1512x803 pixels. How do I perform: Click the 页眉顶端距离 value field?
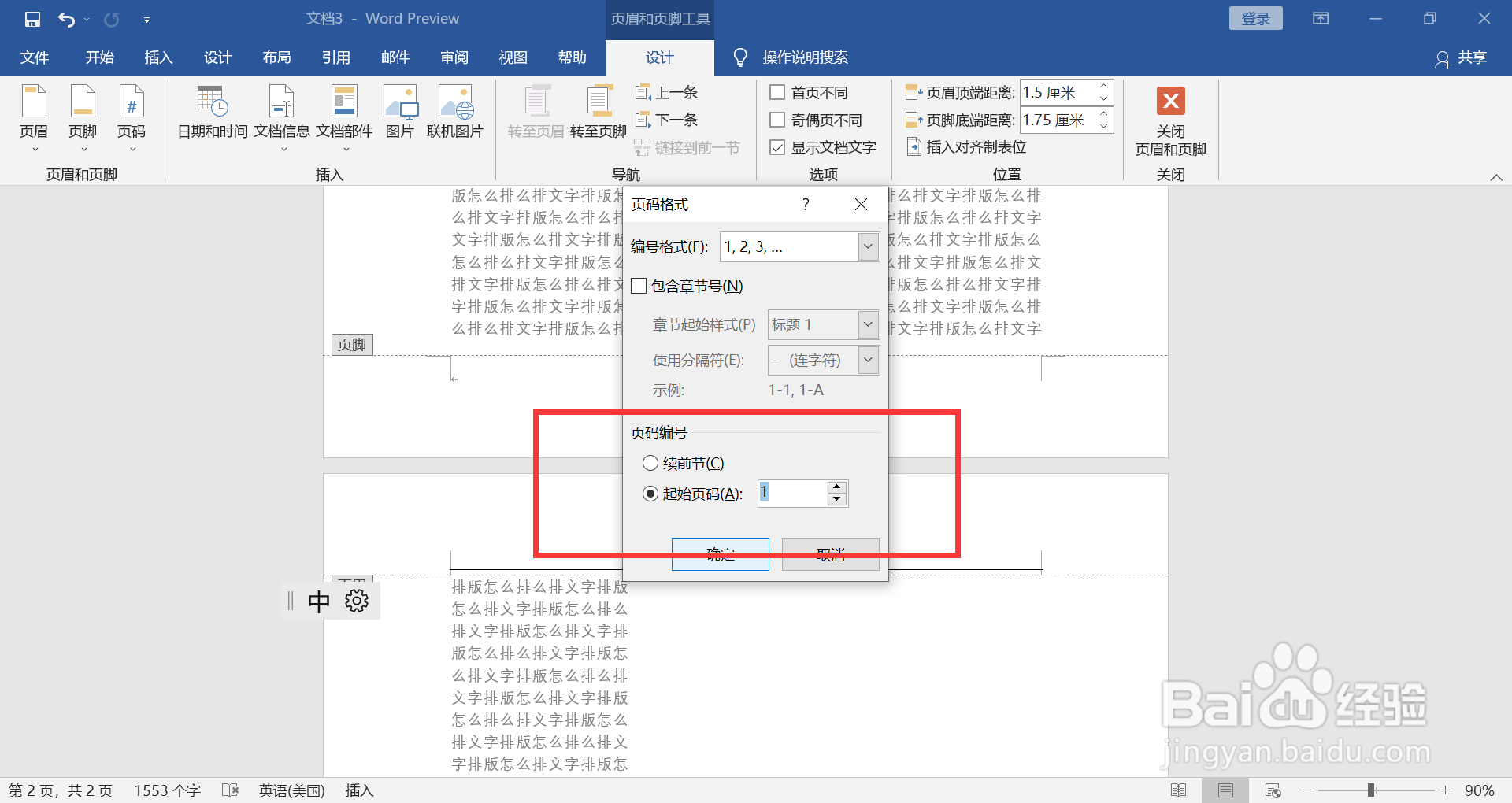pos(1058,93)
